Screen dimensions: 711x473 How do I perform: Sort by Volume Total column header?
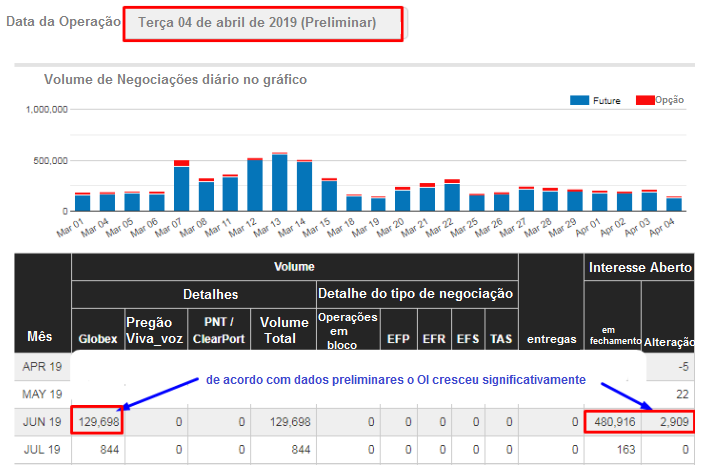(x=284, y=331)
